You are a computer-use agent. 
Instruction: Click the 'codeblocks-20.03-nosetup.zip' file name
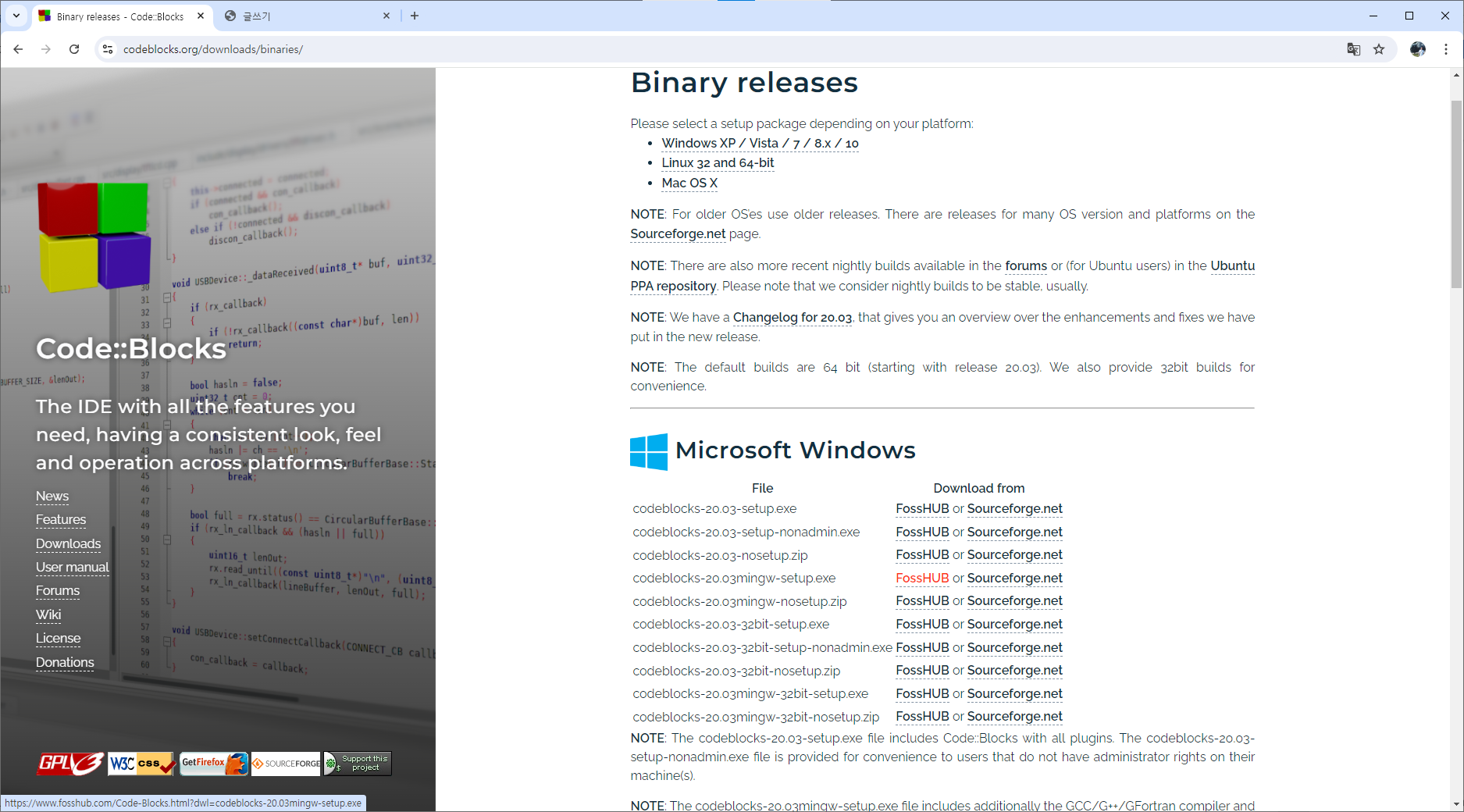coord(720,556)
